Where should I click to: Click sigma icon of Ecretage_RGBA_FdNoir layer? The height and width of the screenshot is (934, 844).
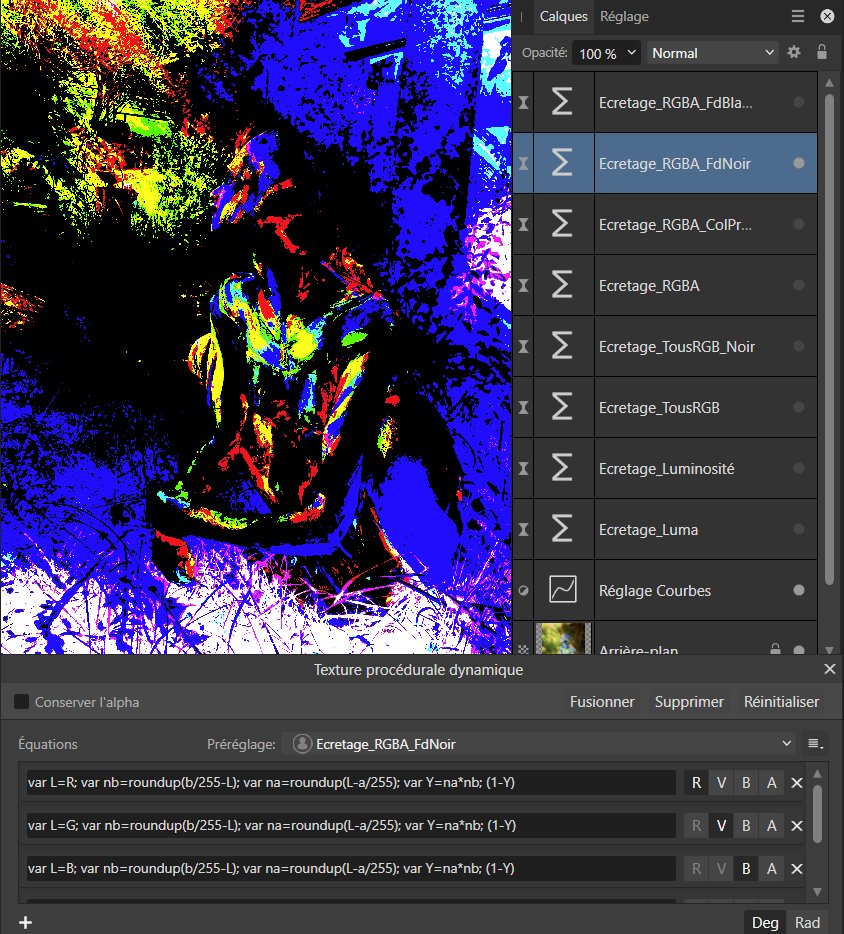tap(562, 163)
